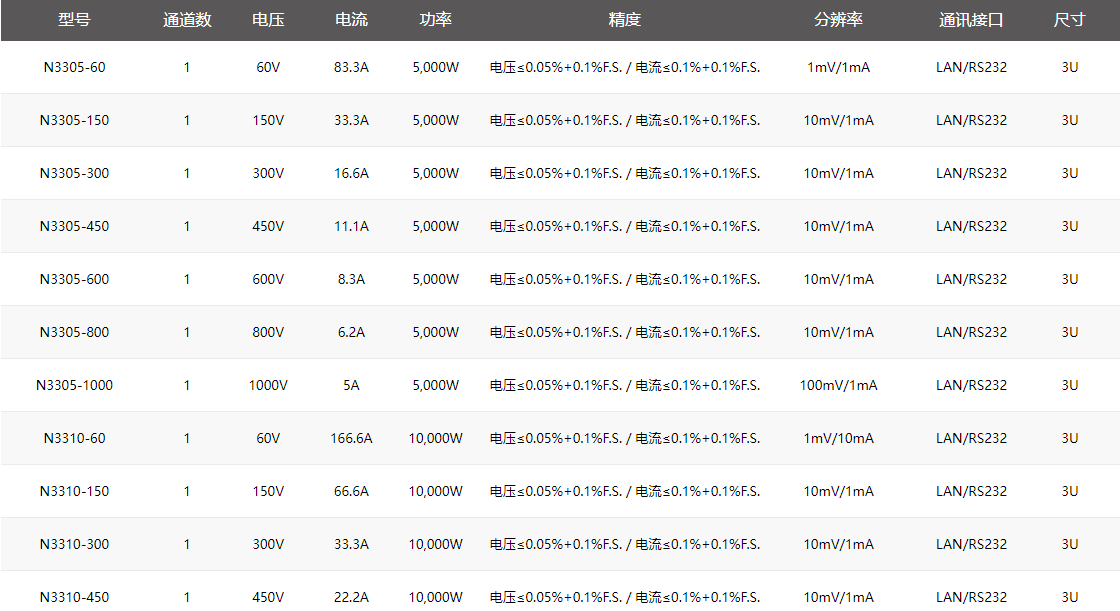The height and width of the screenshot is (611, 1120).
Task: Click the 尺寸 column header
Action: coord(1069,20)
